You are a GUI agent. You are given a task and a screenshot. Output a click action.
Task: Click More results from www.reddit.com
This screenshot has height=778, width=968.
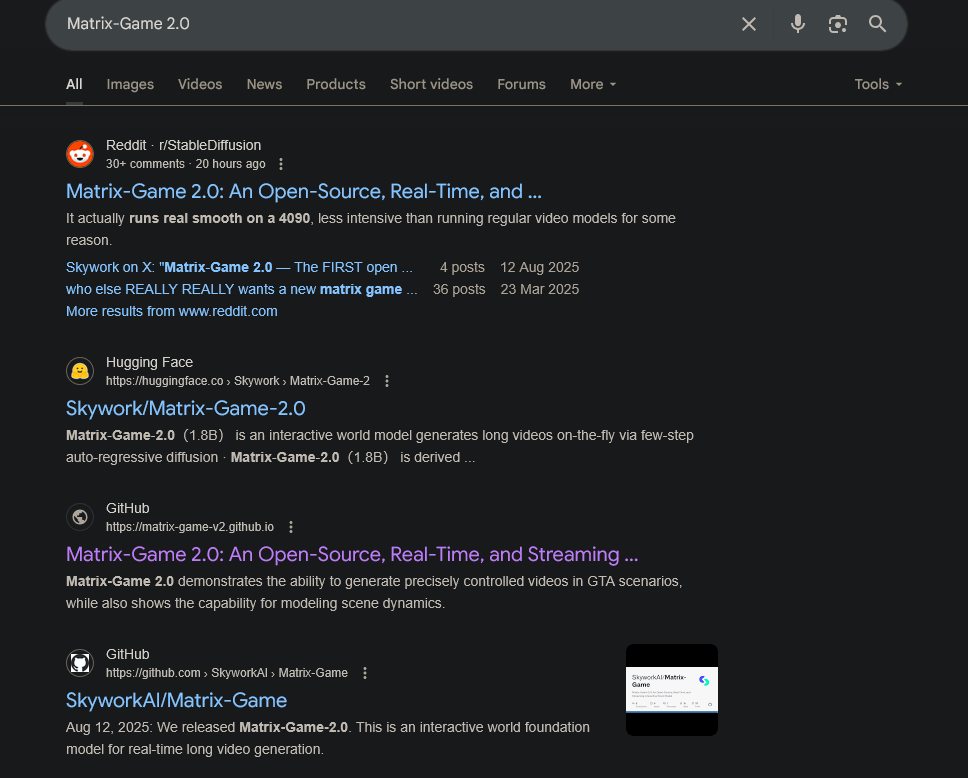pyautogui.click(x=172, y=311)
